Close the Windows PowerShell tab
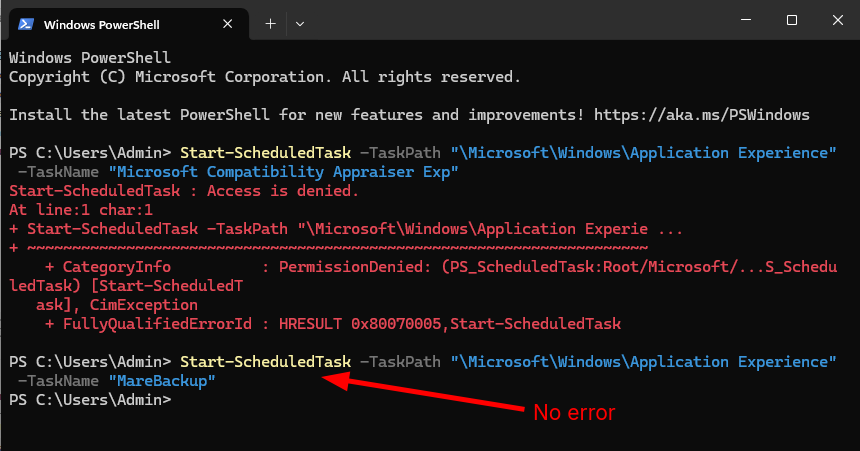 coord(228,24)
